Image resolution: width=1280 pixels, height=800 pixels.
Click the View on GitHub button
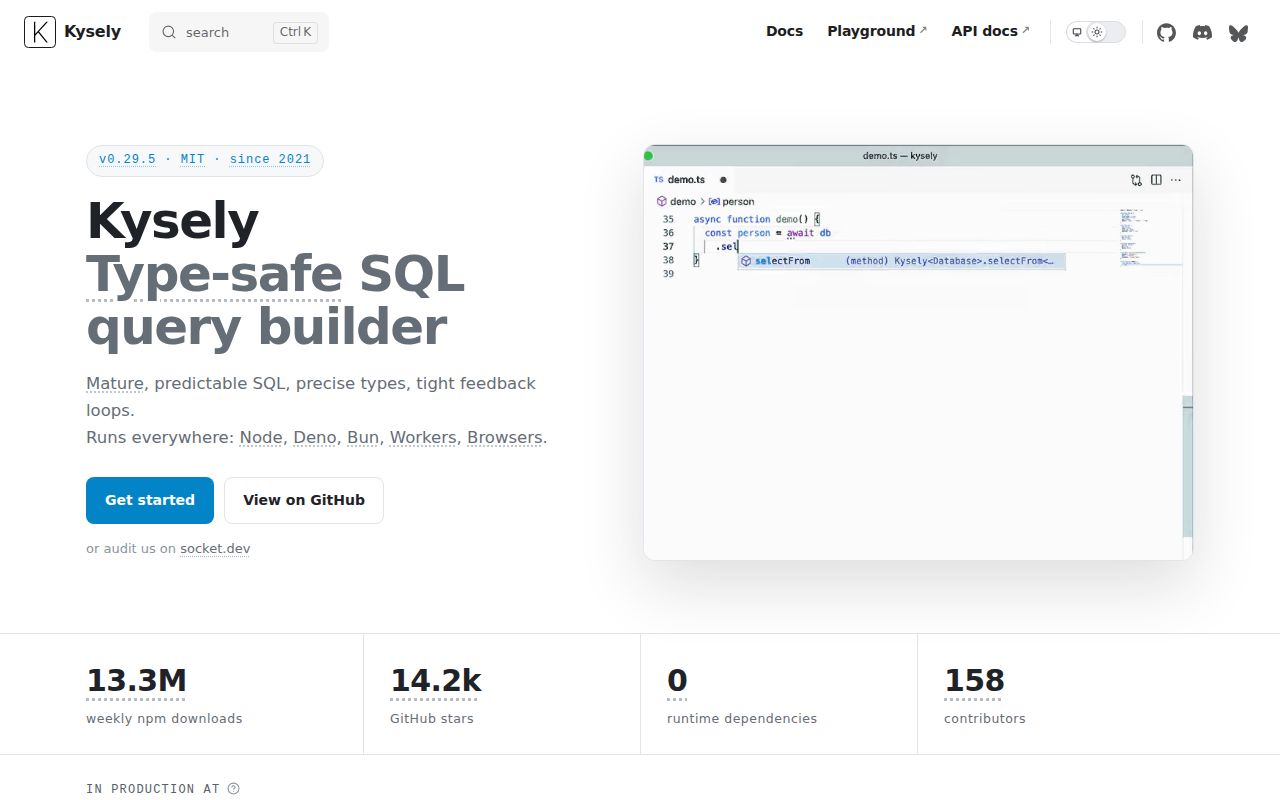(x=304, y=500)
